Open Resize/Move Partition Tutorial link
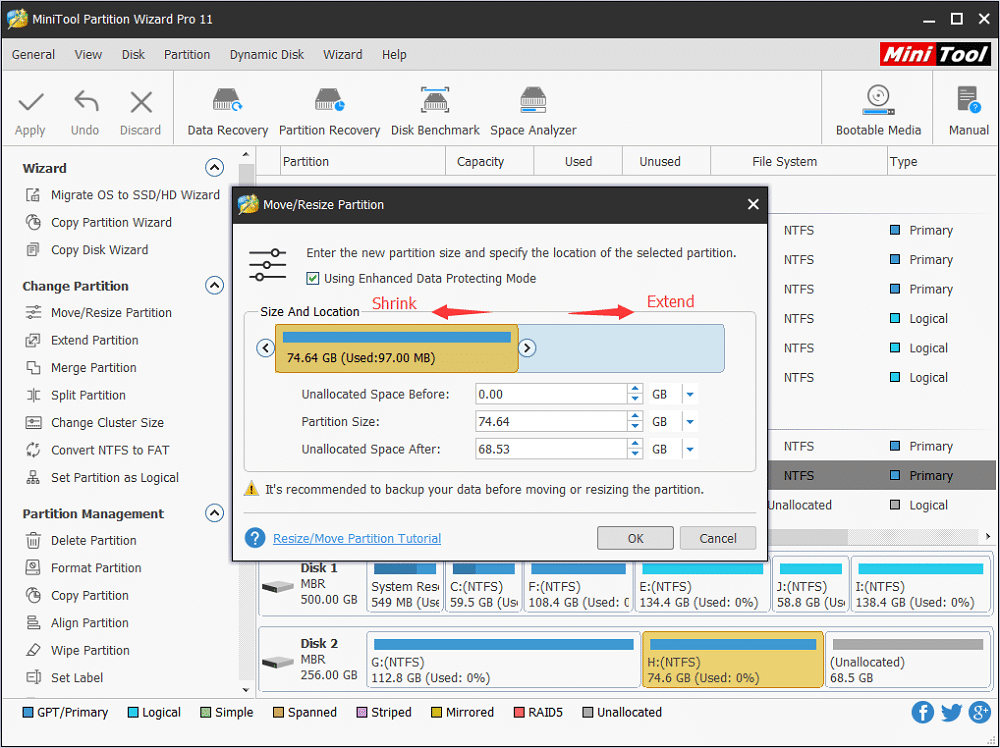This screenshot has width=1000, height=748. pyautogui.click(x=357, y=538)
